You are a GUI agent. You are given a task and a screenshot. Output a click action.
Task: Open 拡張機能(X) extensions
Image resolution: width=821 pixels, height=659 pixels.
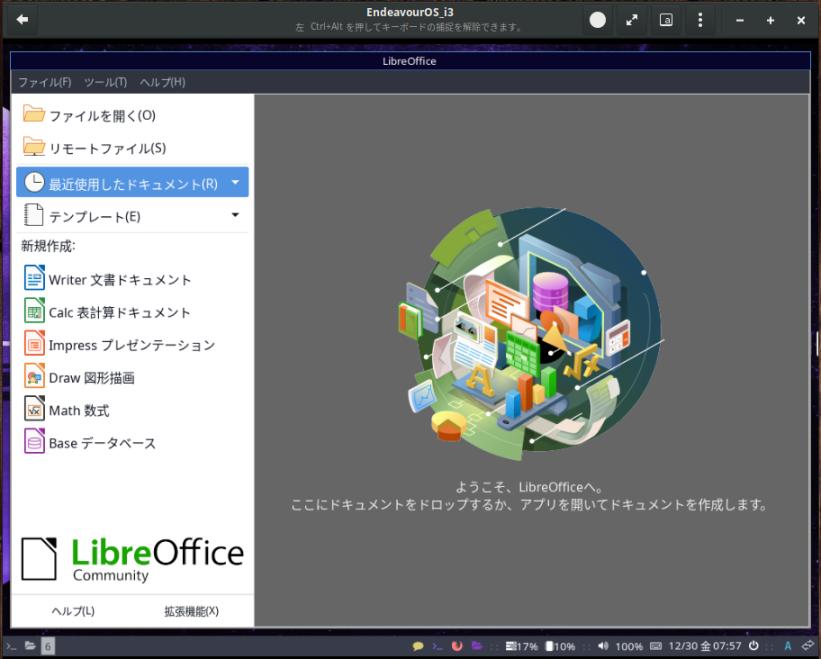(x=191, y=611)
